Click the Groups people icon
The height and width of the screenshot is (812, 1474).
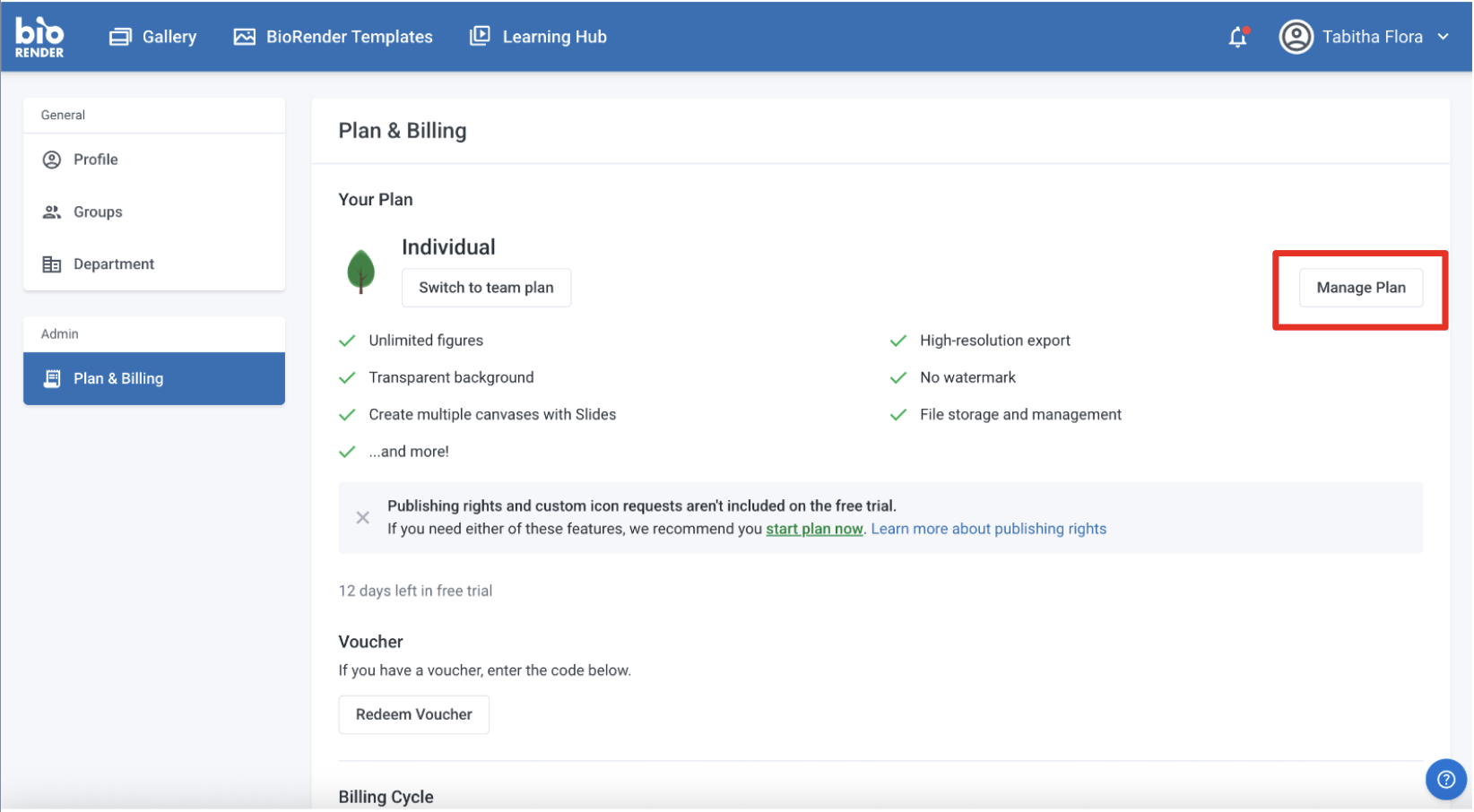pos(52,212)
